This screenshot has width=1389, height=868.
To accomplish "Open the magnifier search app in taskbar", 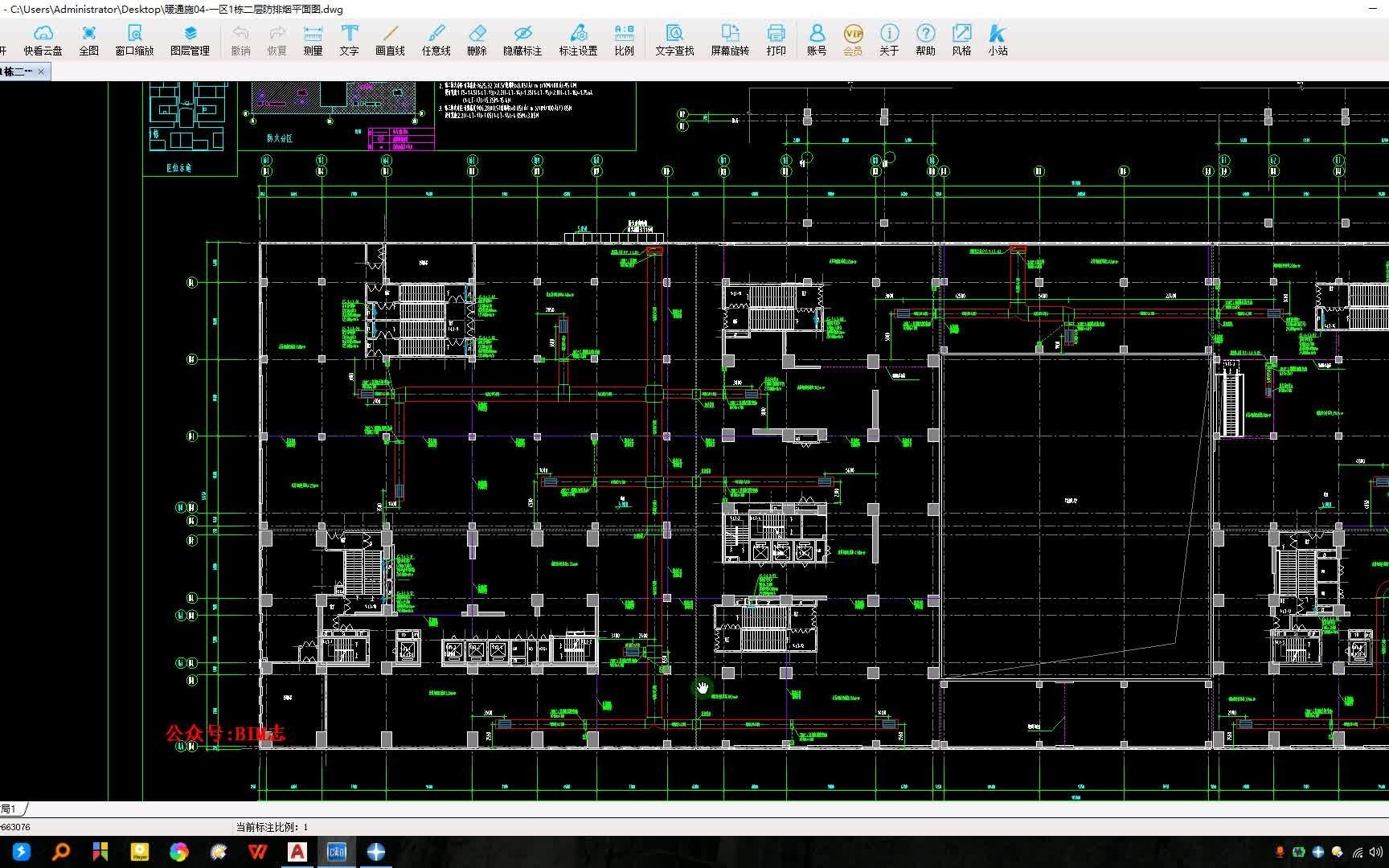I will pyautogui.click(x=60, y=852).
